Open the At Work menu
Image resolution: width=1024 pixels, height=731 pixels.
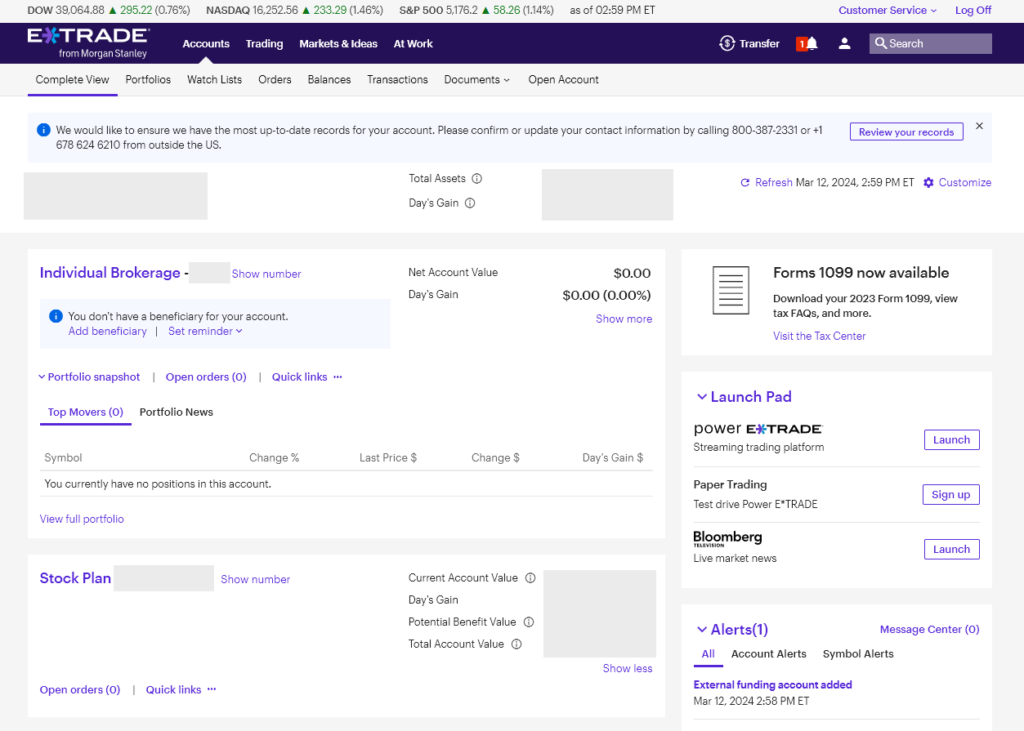pos(413,44)
